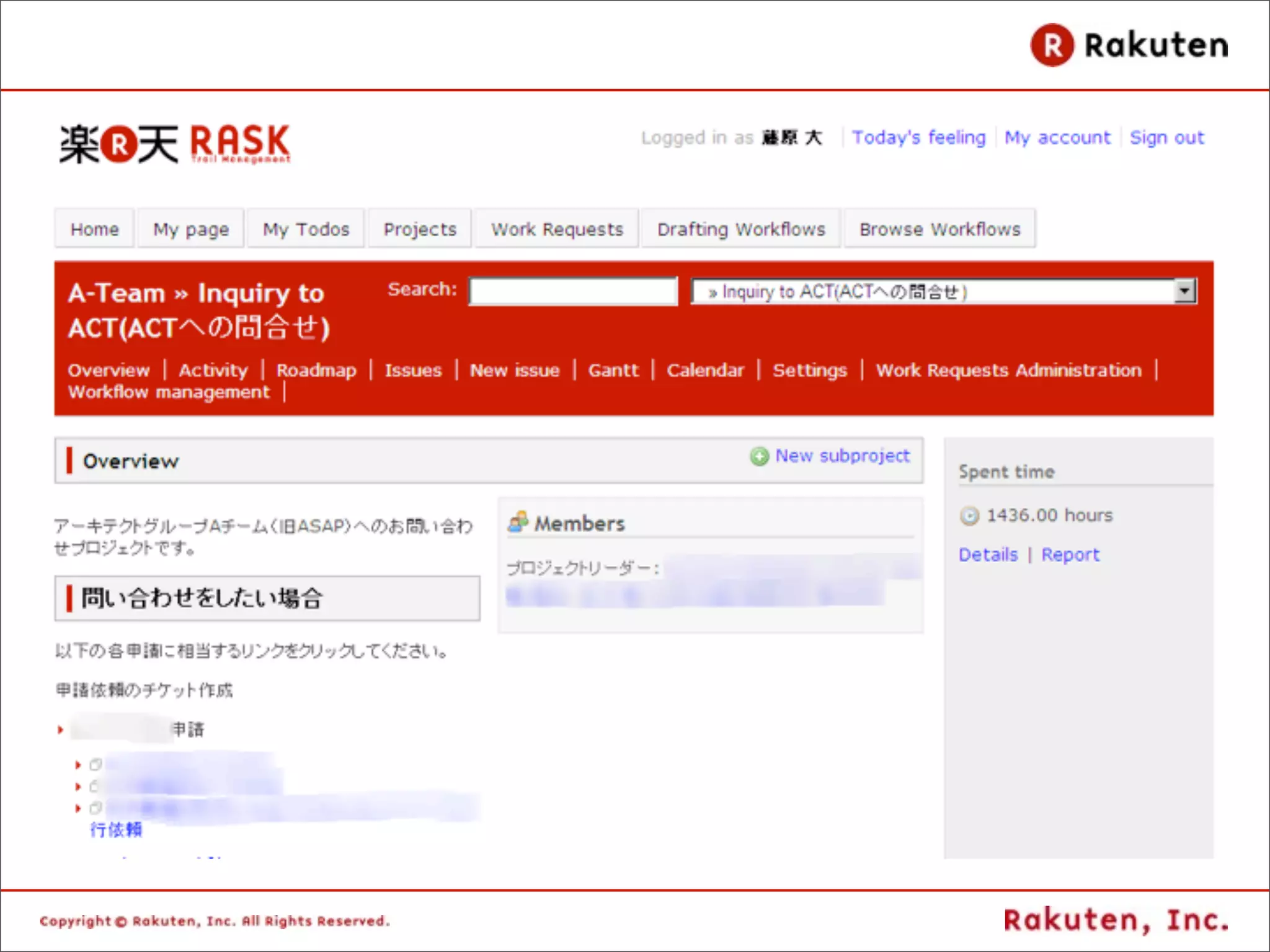Click the first ticket link icon

click(95, 765)
